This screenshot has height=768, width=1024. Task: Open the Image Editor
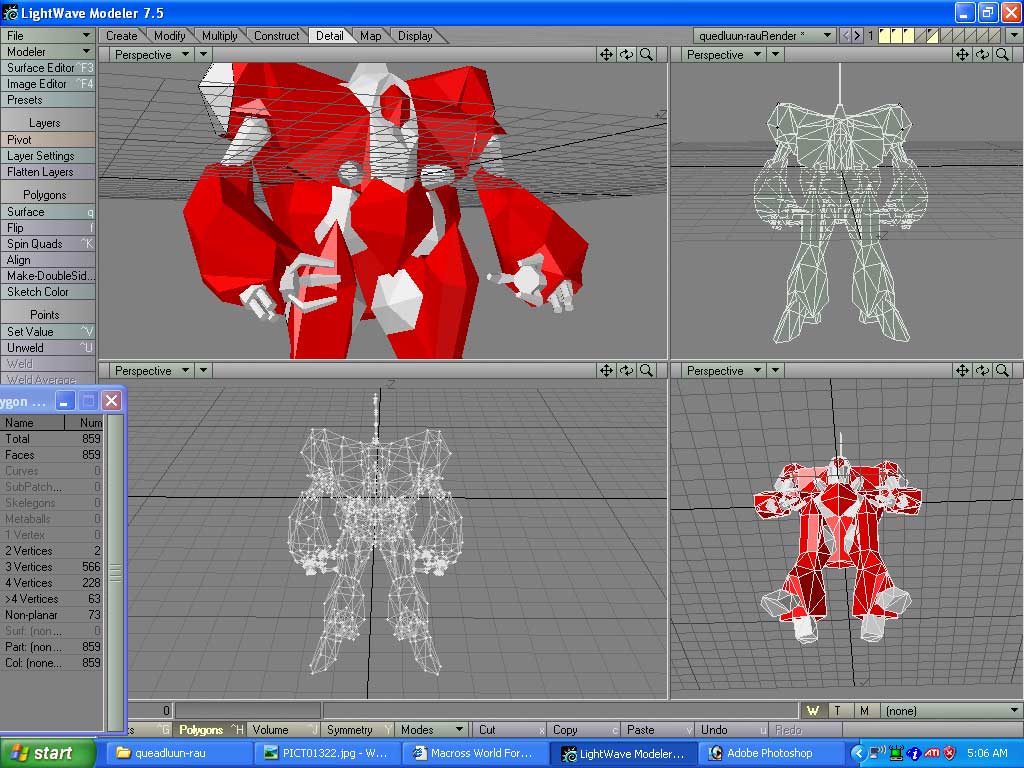[x=48, y=84]
